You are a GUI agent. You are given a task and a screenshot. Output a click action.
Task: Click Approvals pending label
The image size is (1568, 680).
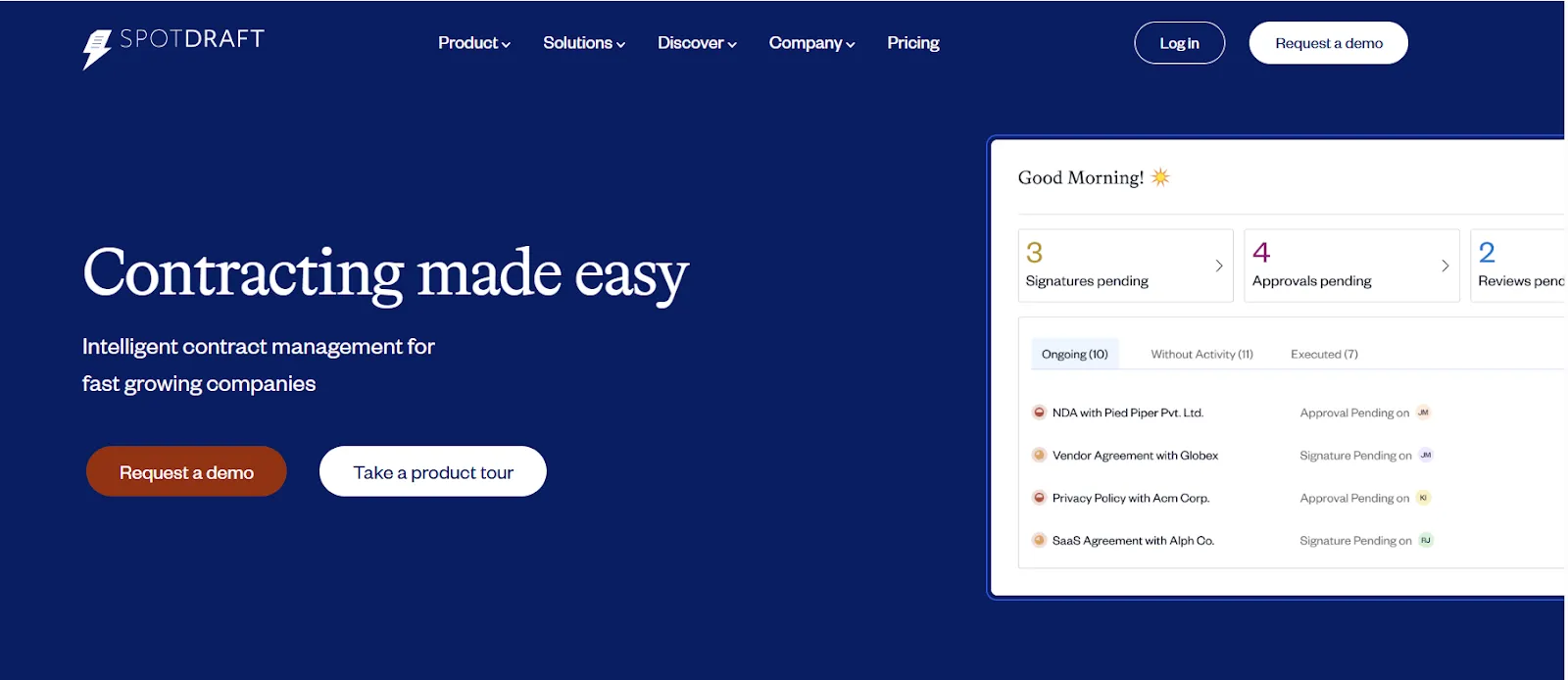click(1312, 281)
